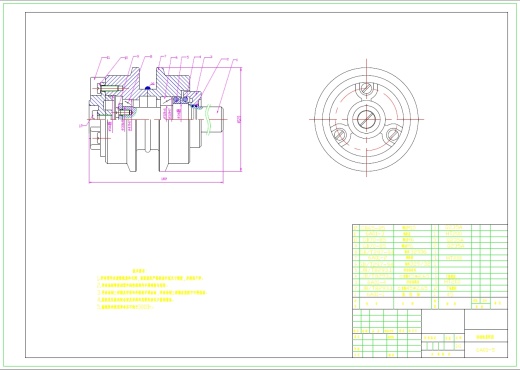This screenshot has width=520, height=370.
Task: Select the vertical overall diameter dimension line
Action: [241, 119]
